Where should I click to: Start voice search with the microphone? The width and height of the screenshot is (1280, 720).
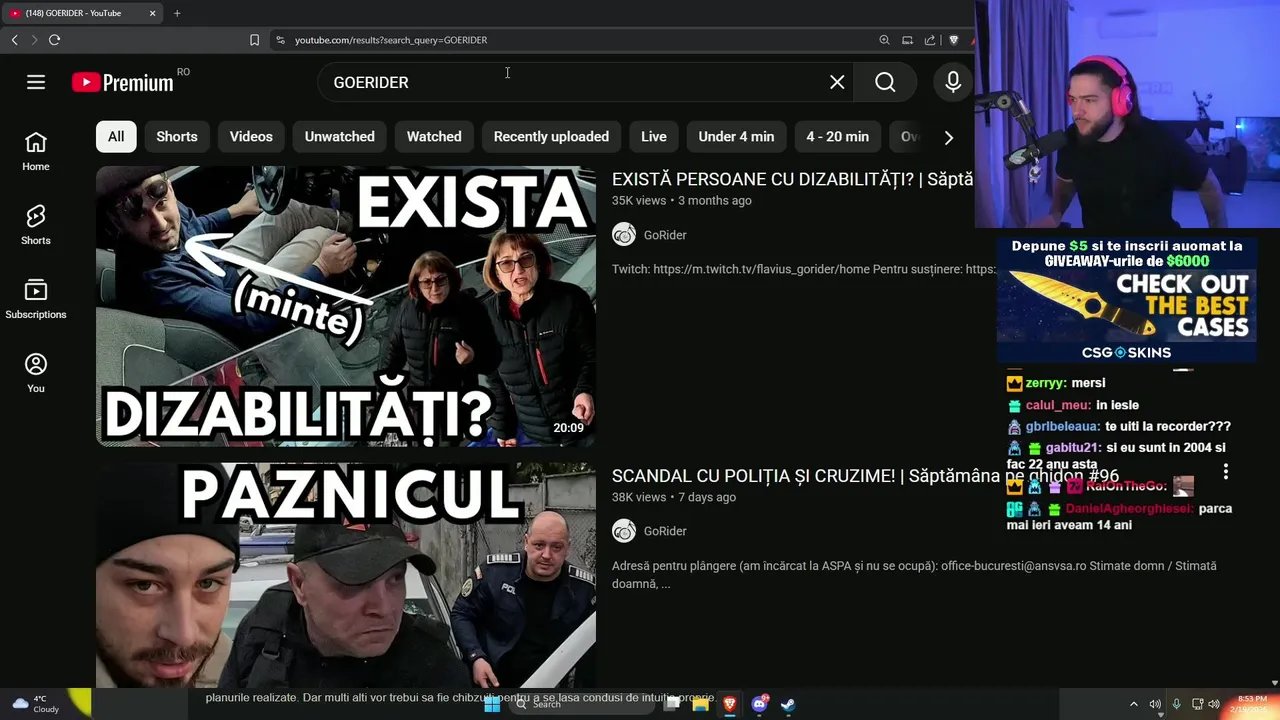click(x=953, y=82)
